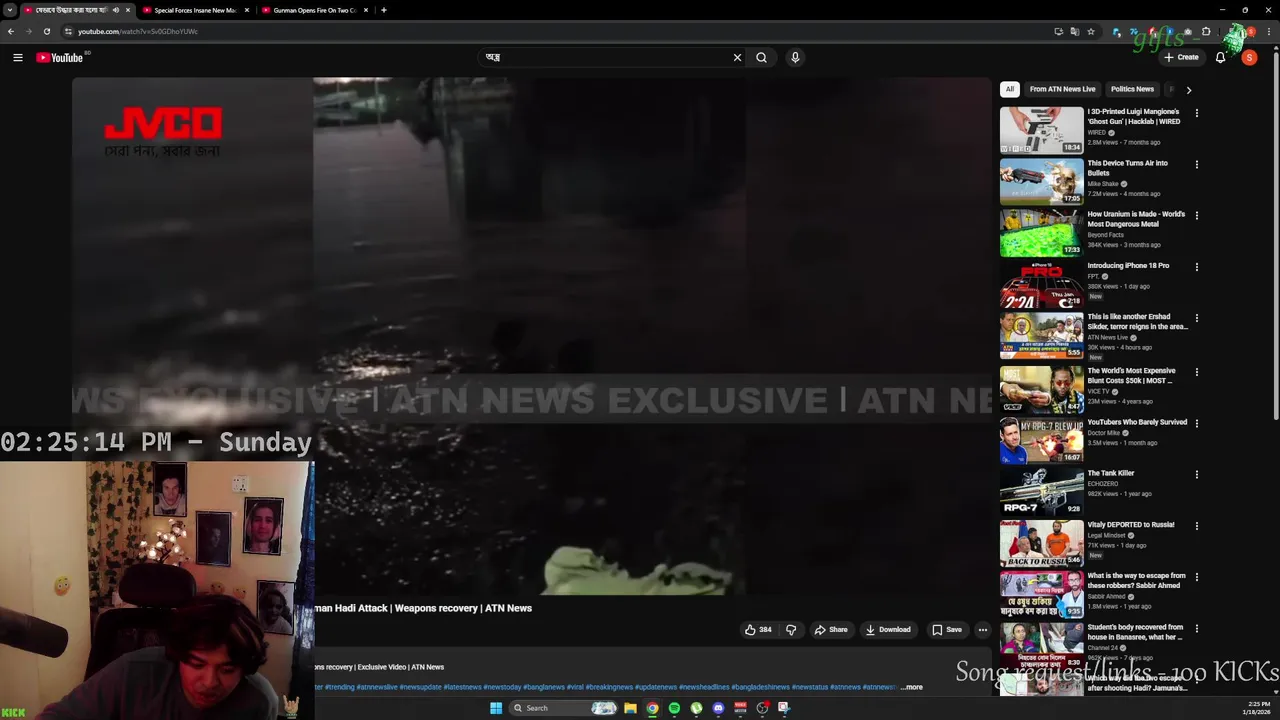Screen dimensions: 1280x720
Task: Open How Uranium is Made video title
Action: pos(1136,219)
